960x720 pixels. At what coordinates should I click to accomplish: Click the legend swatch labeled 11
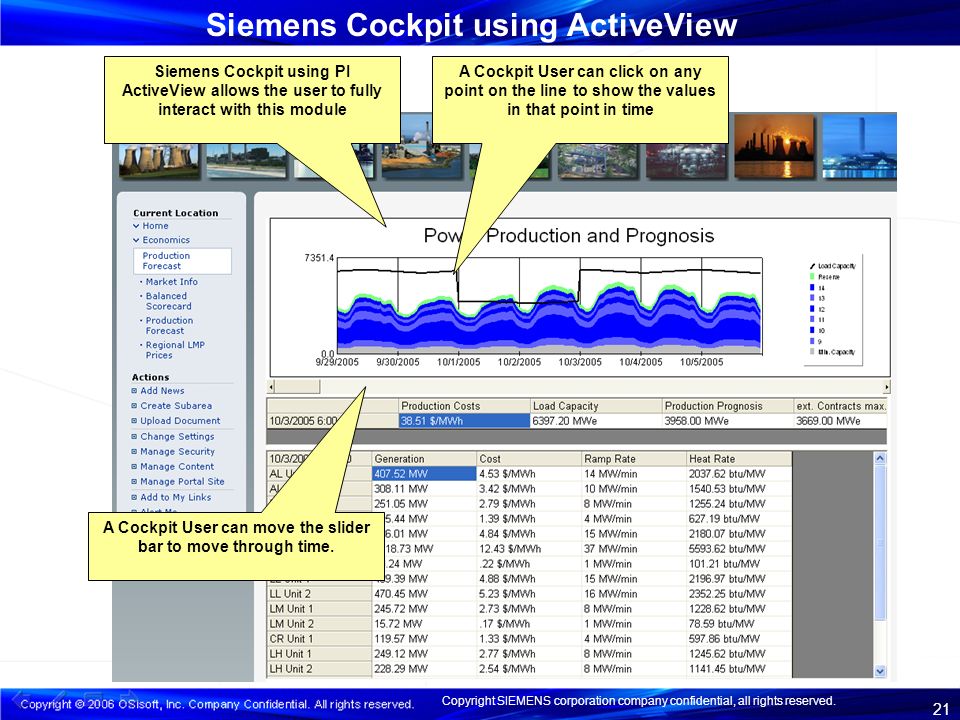click(812, 320)
